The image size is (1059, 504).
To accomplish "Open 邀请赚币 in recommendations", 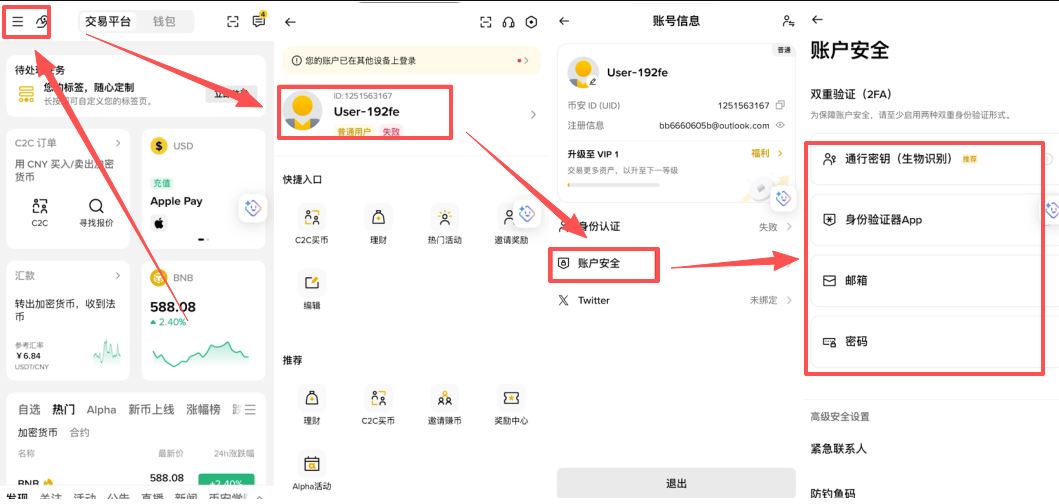I will coord(444,405).
